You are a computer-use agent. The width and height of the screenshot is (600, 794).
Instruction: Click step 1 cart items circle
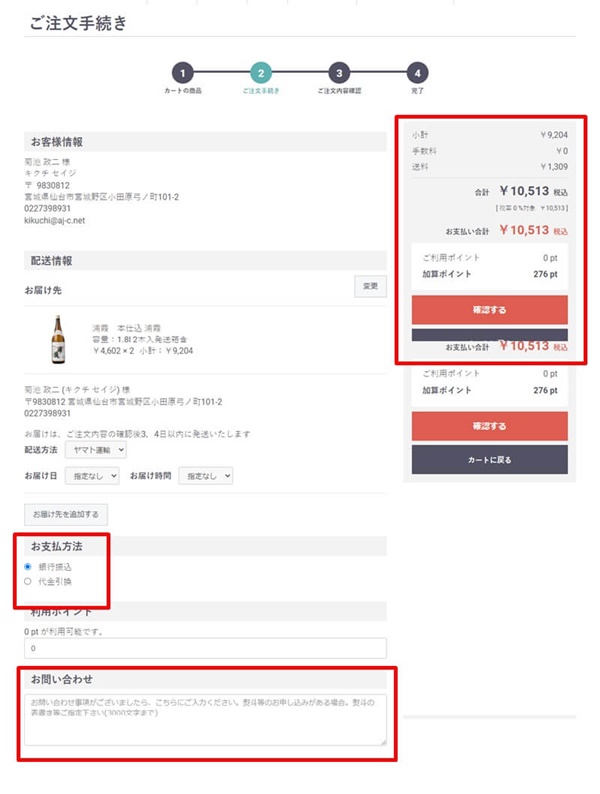(x=181, y=73)
